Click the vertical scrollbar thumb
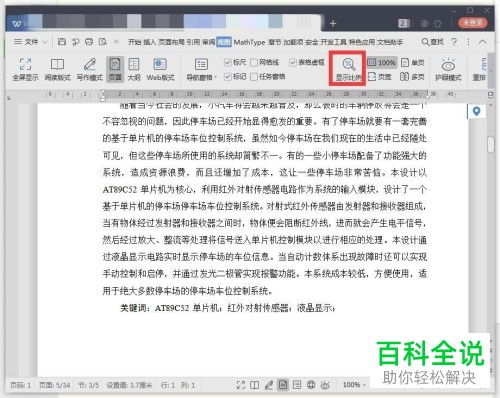 [491, 144]
